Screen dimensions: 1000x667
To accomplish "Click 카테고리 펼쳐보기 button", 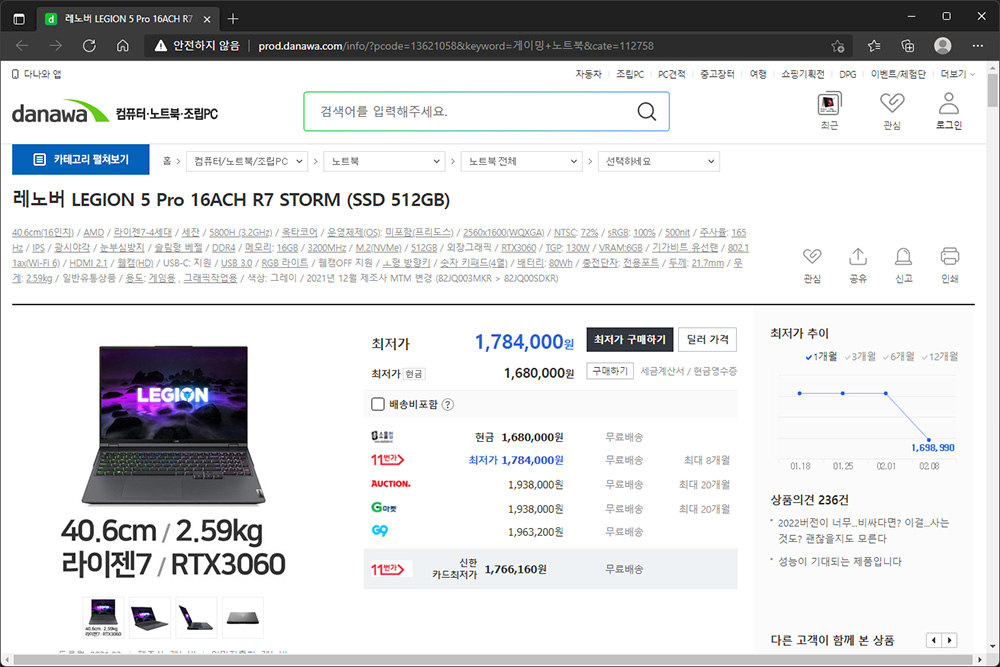I will pos(80,159).
